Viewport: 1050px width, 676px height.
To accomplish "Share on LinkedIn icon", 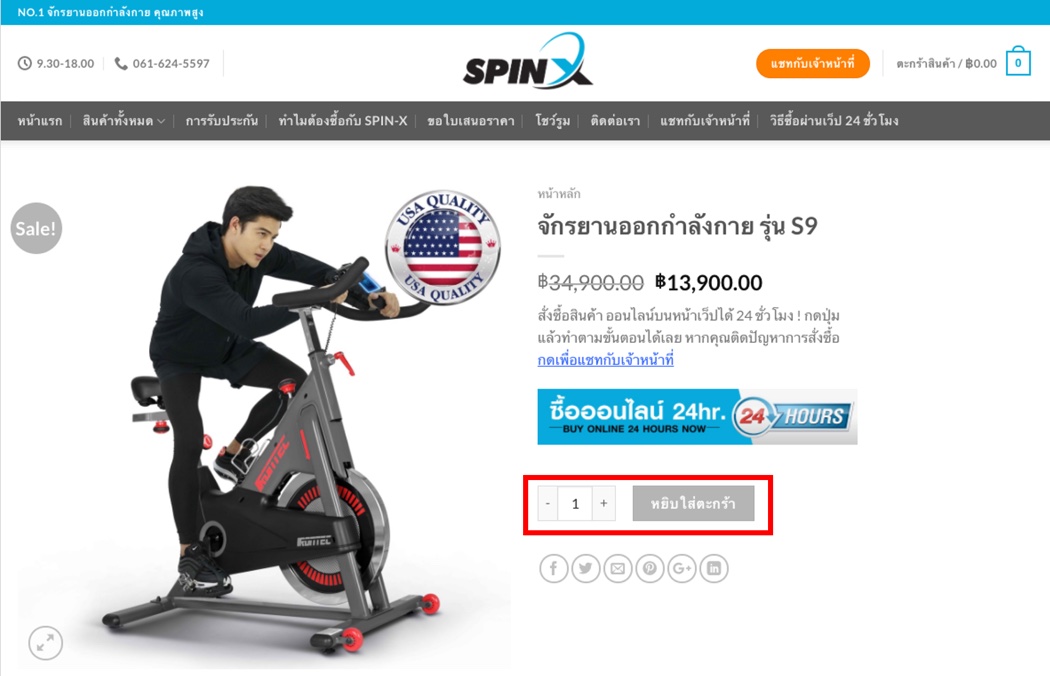I will point(714,568).
